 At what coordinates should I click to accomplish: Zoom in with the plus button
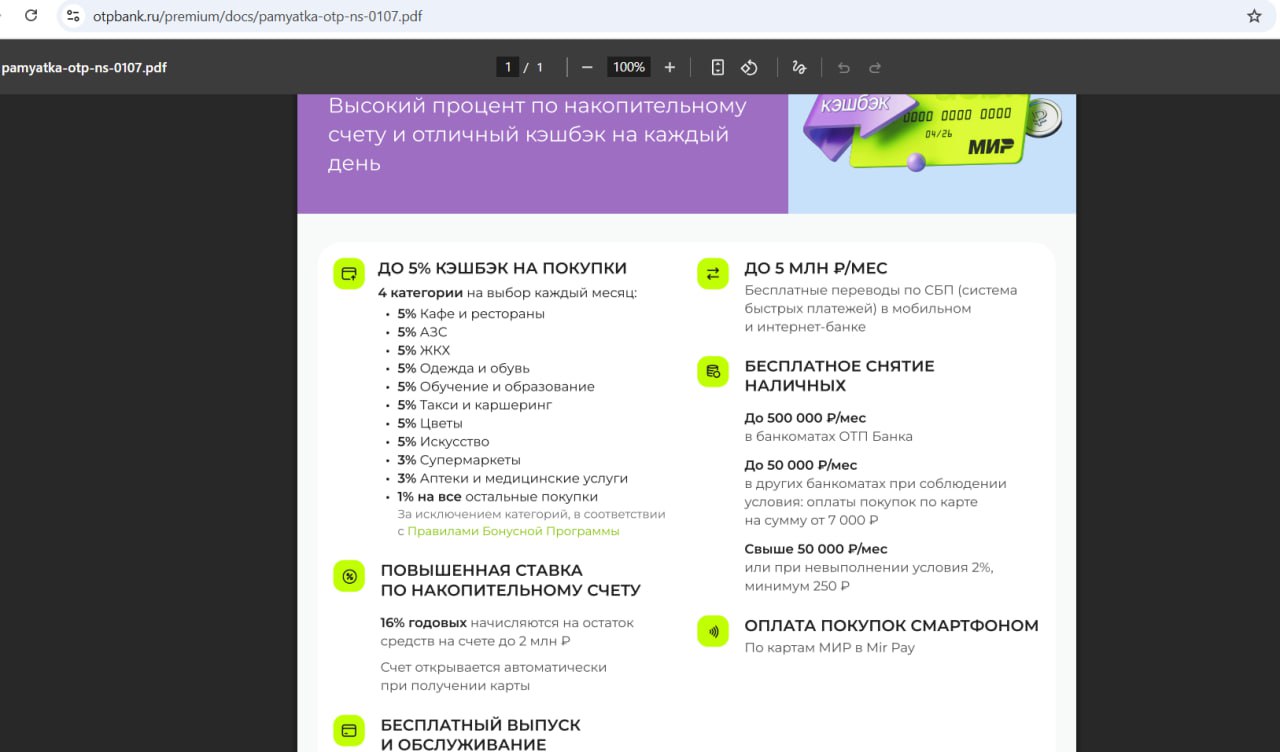coord(670,67)
